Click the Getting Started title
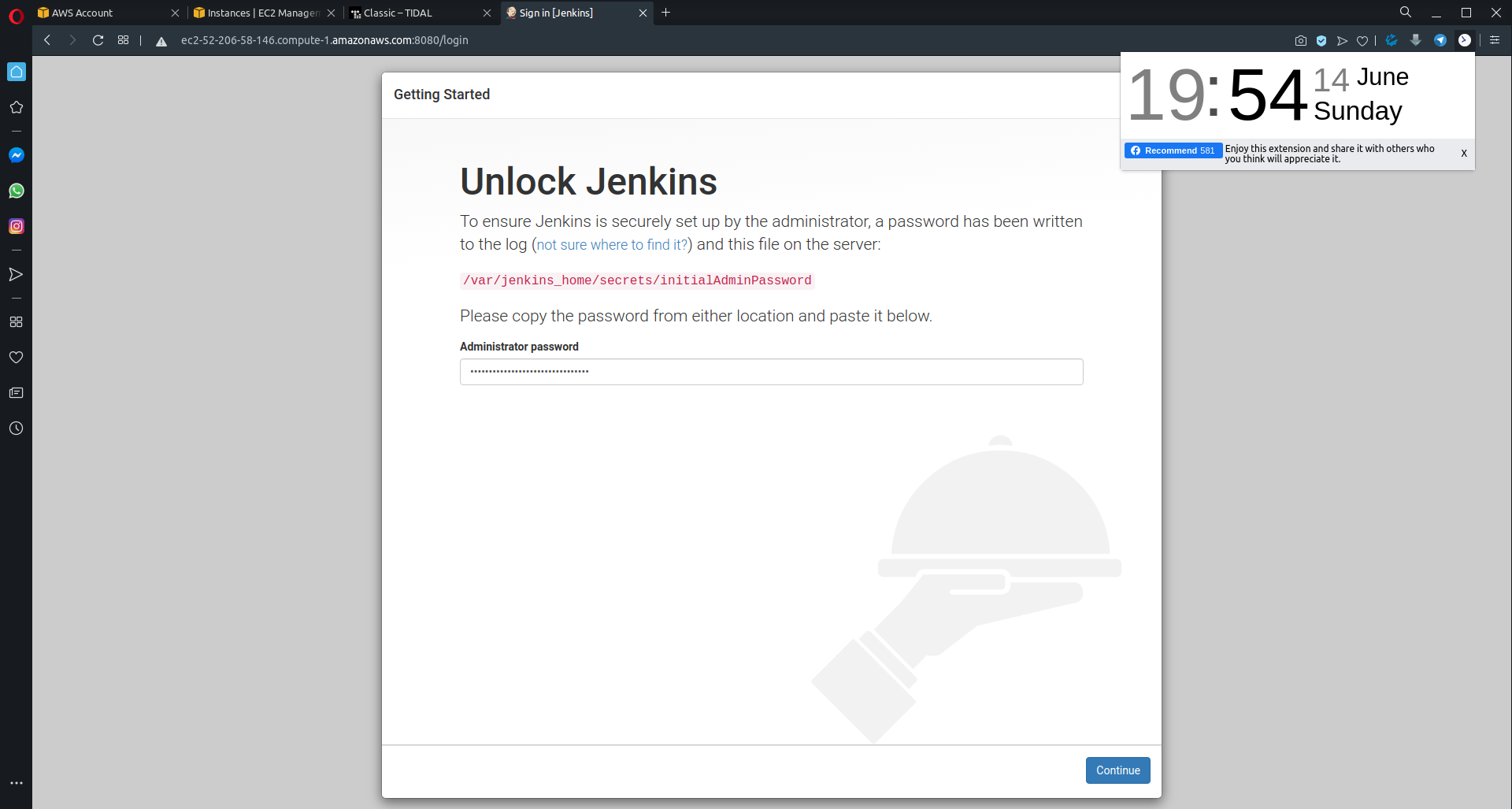Image resolution: width=1512 pixels, height=809 pixels. point(442,95)
